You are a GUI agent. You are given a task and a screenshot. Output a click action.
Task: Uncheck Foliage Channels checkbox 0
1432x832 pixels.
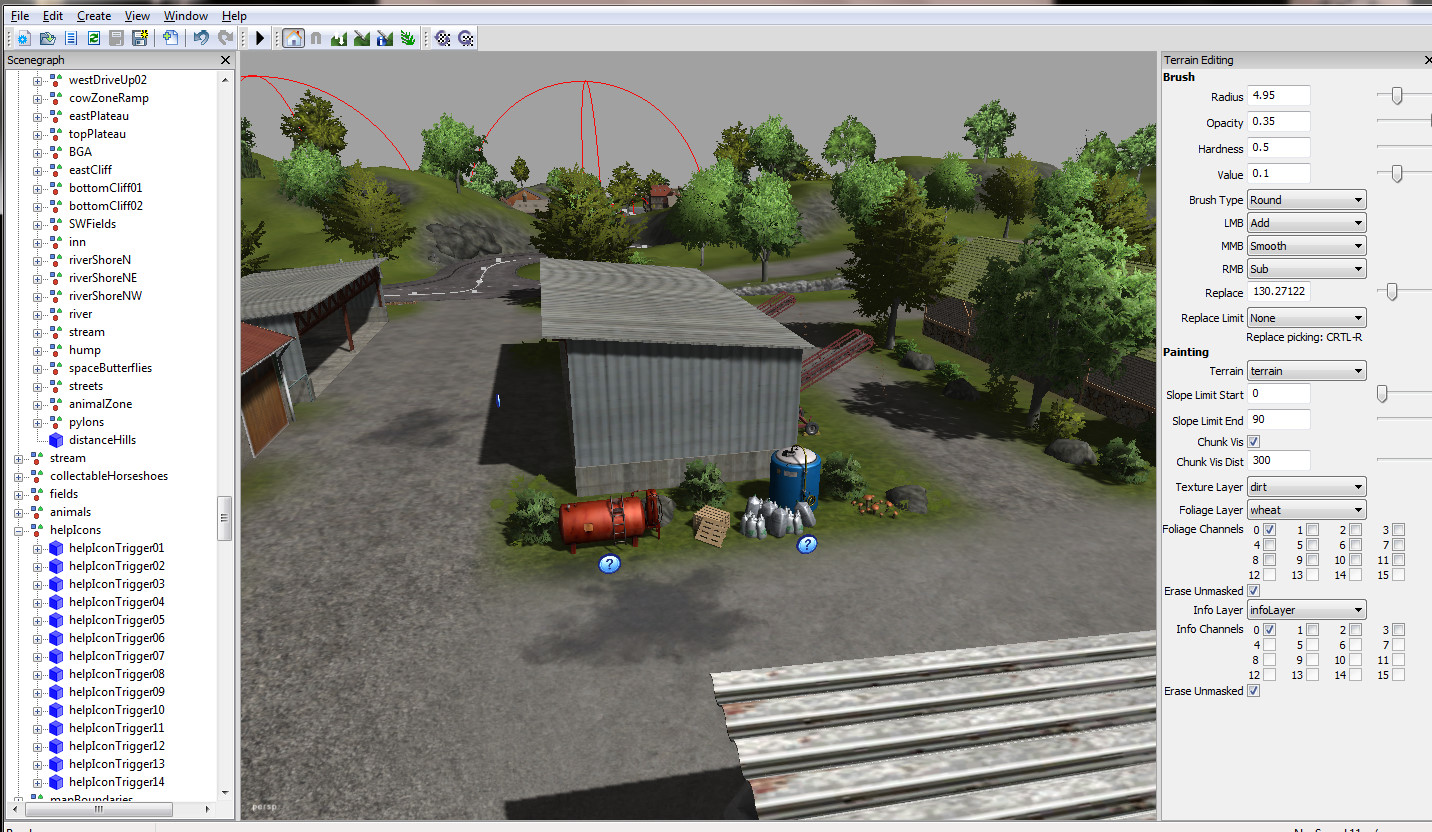click(x=1270, y=530)
